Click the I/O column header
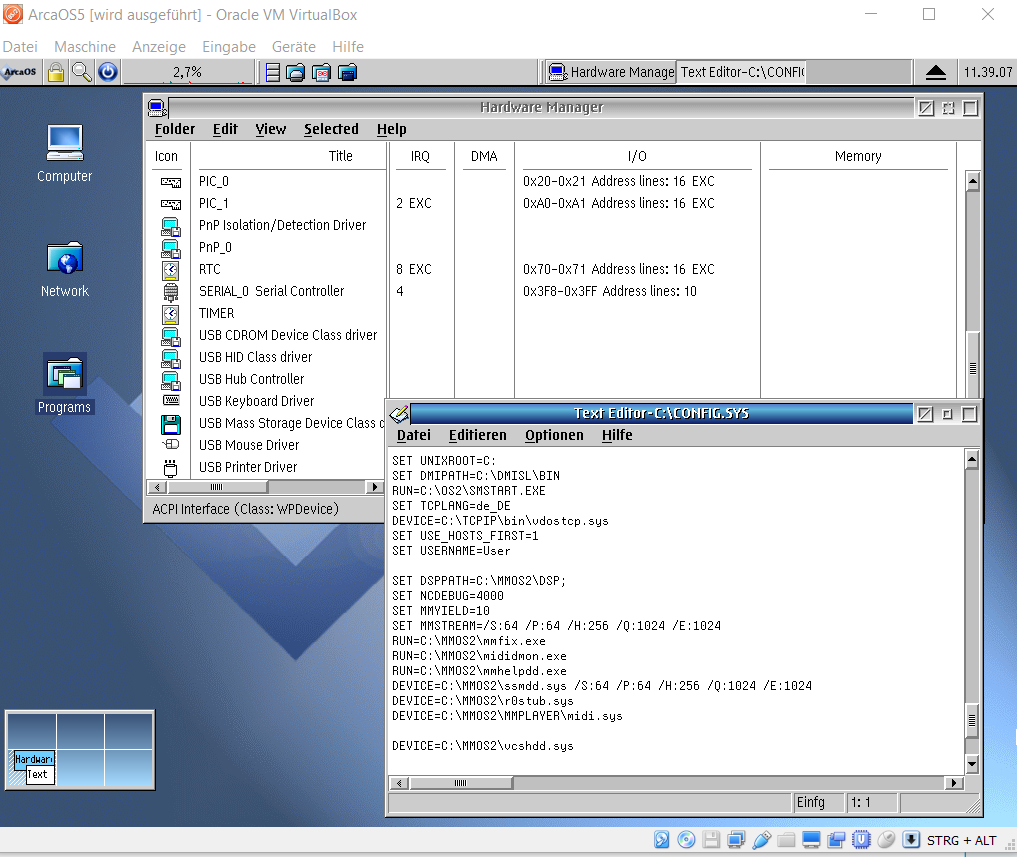Screen dimensions: 1017x857 (x=637, y=156)
